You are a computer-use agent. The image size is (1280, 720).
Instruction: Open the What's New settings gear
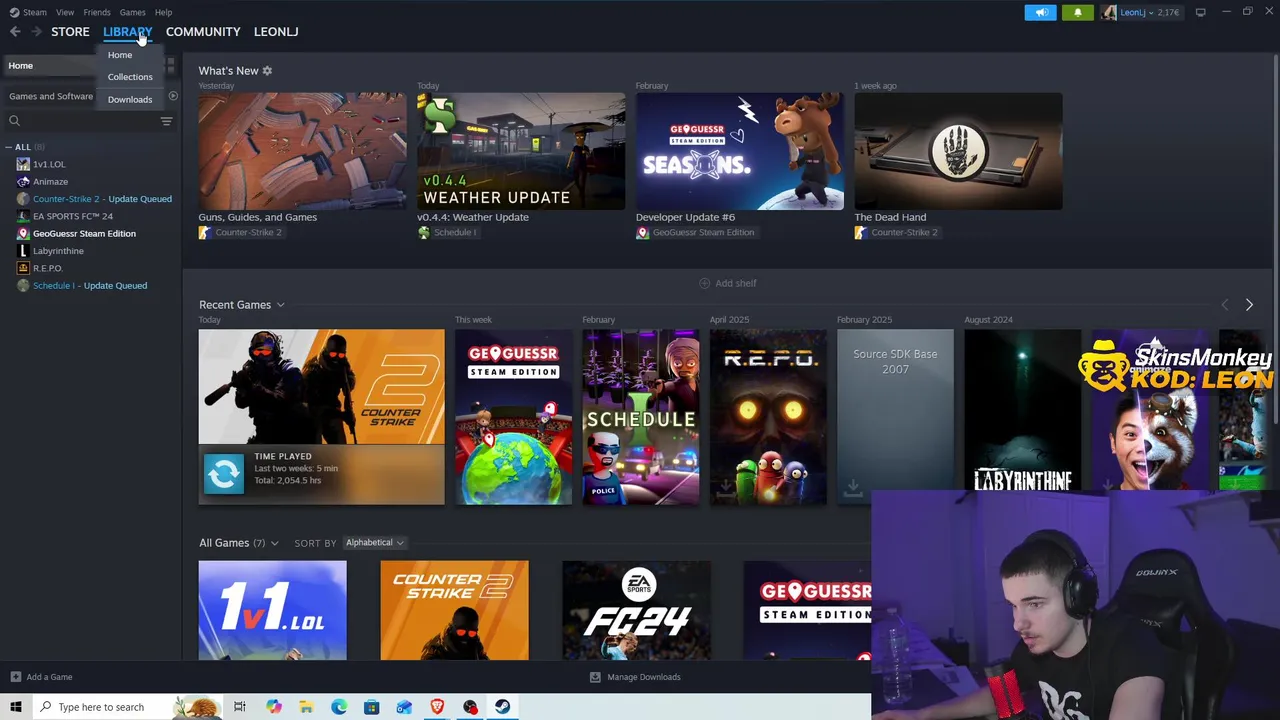pos(267,71)
